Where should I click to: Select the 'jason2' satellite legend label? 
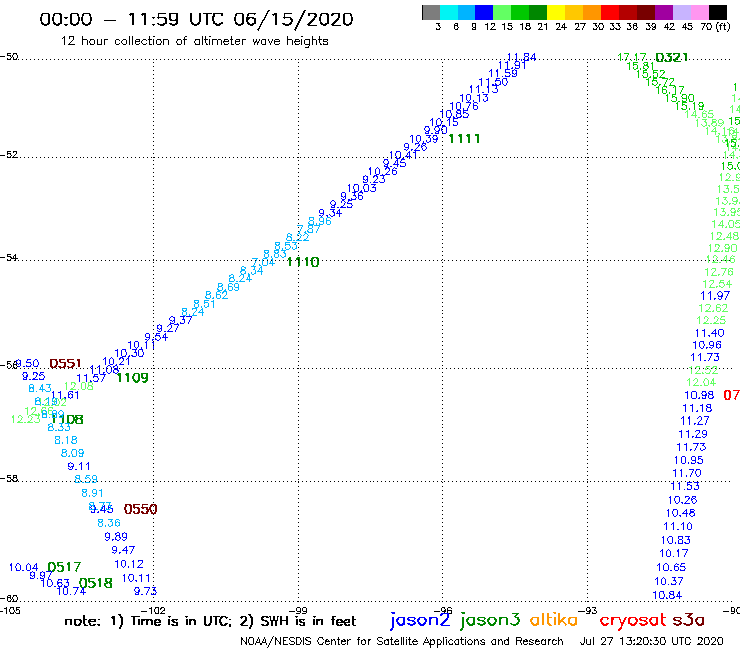pos(420,620)
